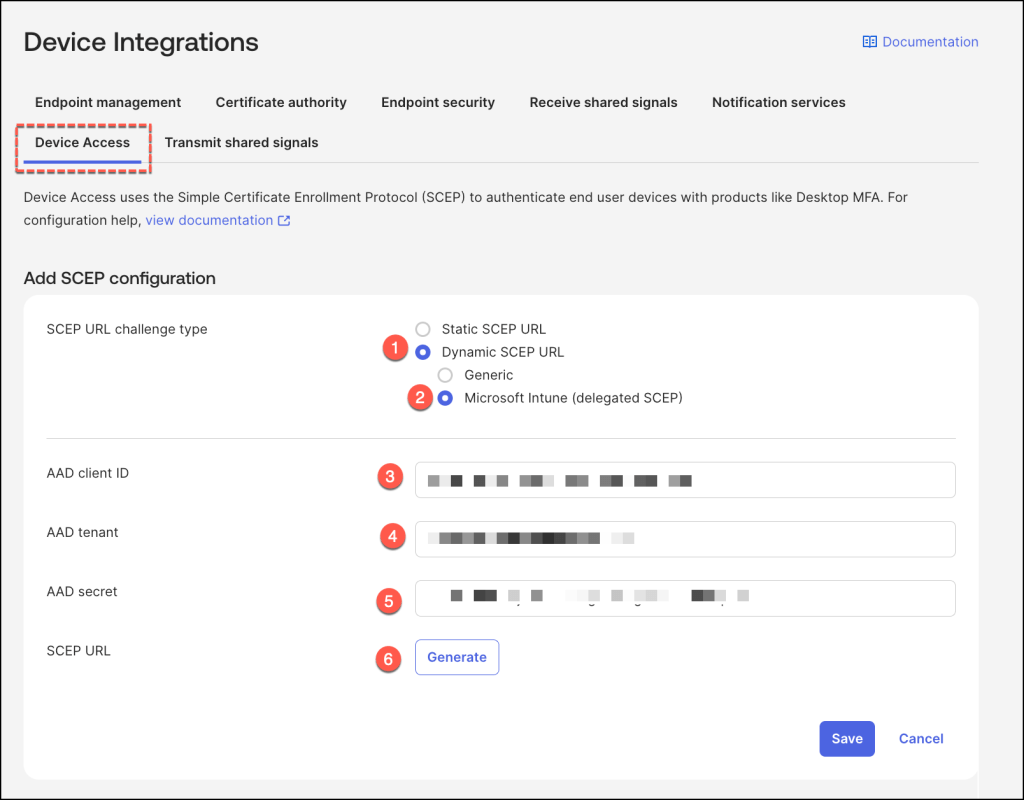Focus the AAD client ID field
Screen dimensions: 1024x800
(x=684, y=480)
